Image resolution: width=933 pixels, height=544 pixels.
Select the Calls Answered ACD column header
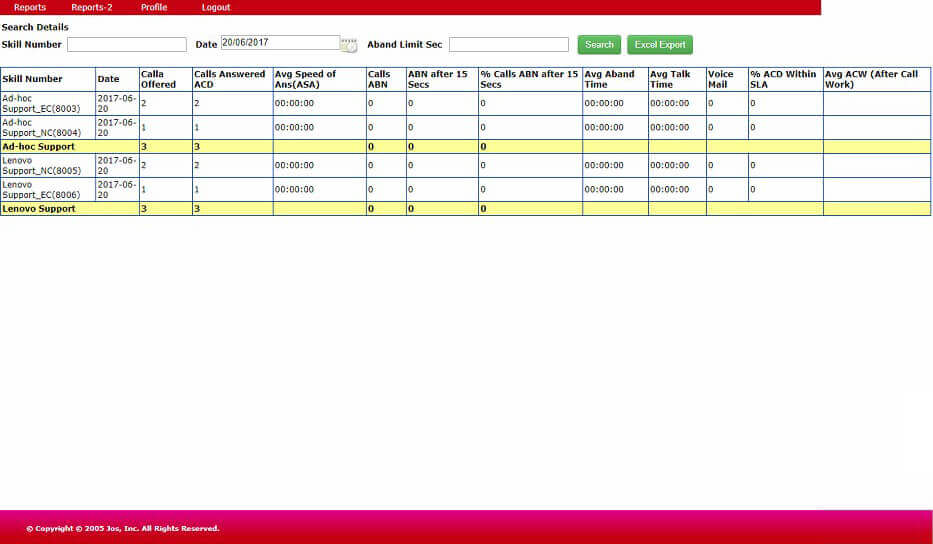click(233, 79)
